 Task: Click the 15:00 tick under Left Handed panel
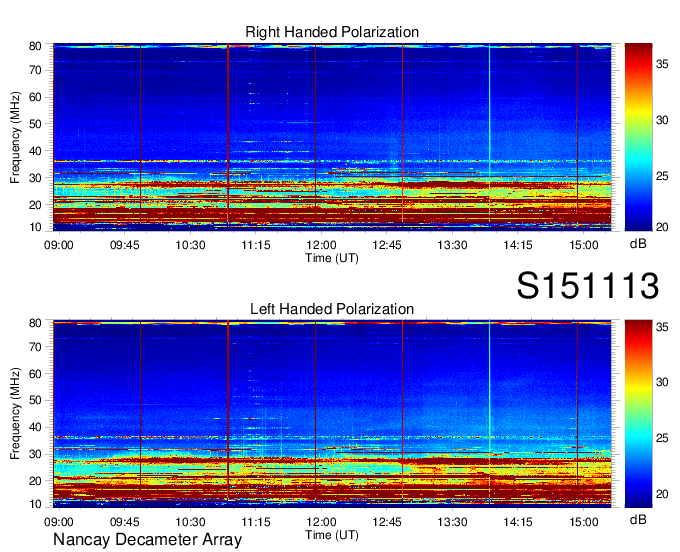coord(584,522)
